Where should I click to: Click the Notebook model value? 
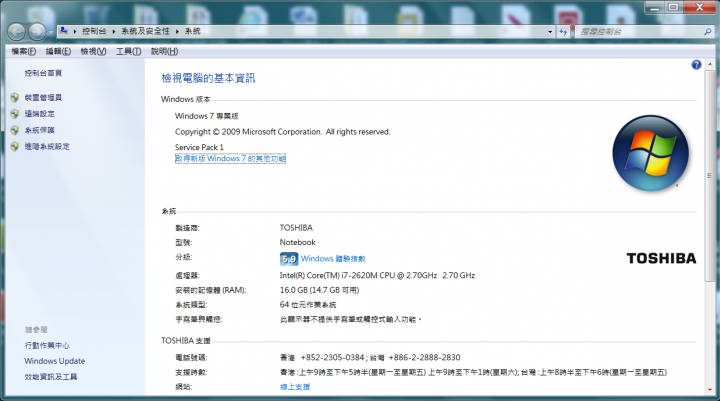298,242
